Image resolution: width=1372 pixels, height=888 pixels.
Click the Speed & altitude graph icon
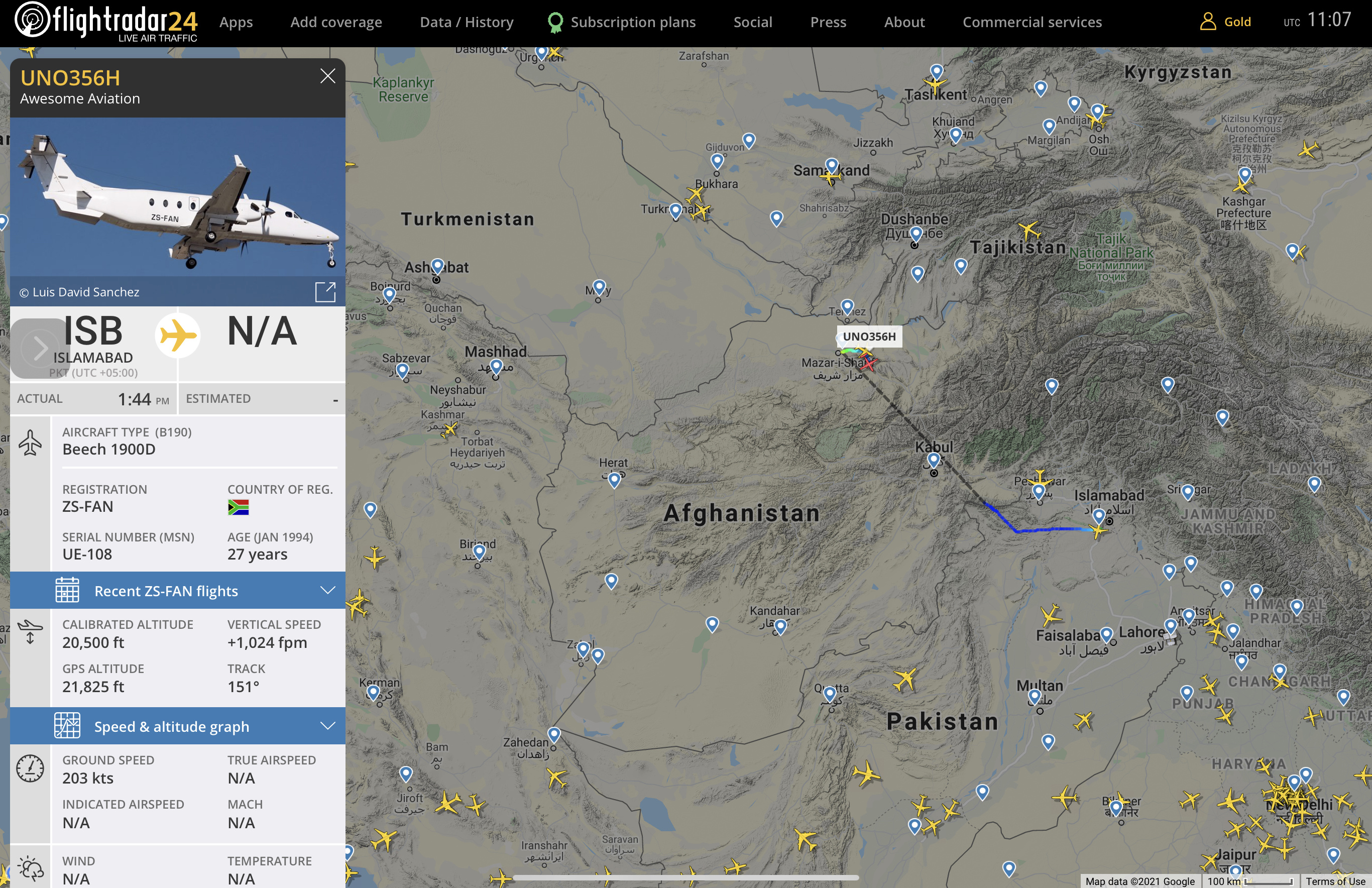tap(67, 726)
